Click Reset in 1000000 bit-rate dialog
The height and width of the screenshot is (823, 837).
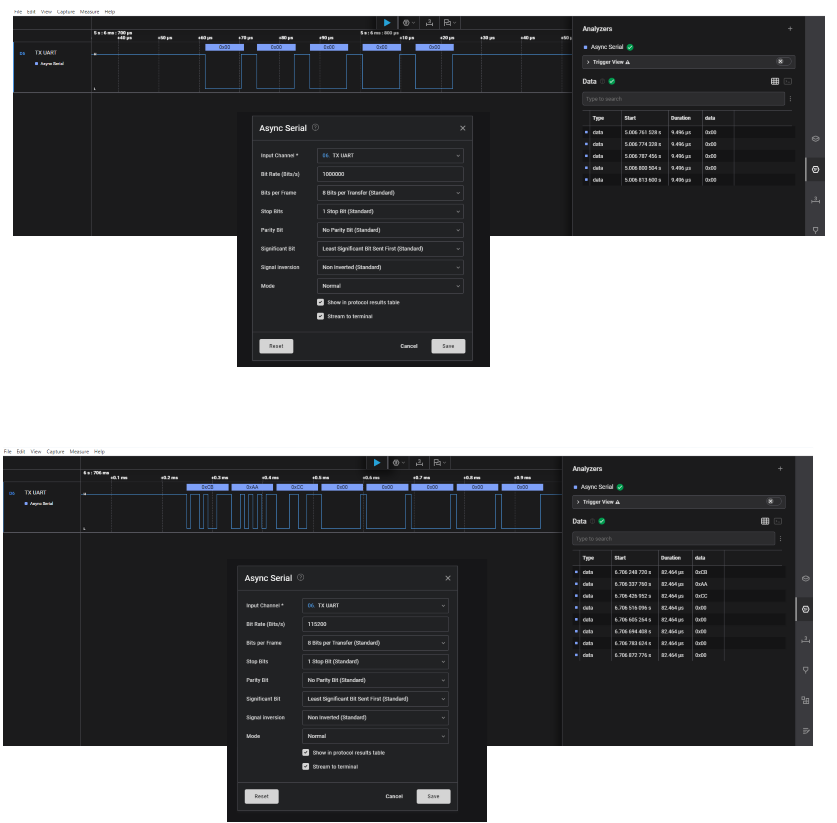(276, 346)
